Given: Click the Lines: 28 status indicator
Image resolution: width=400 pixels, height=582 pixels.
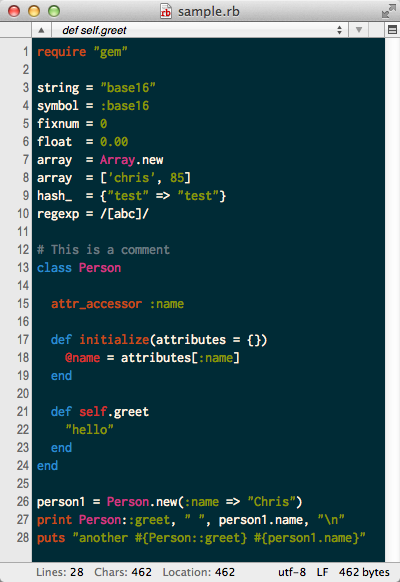Looking at the screenshot, I should point(60,572).
